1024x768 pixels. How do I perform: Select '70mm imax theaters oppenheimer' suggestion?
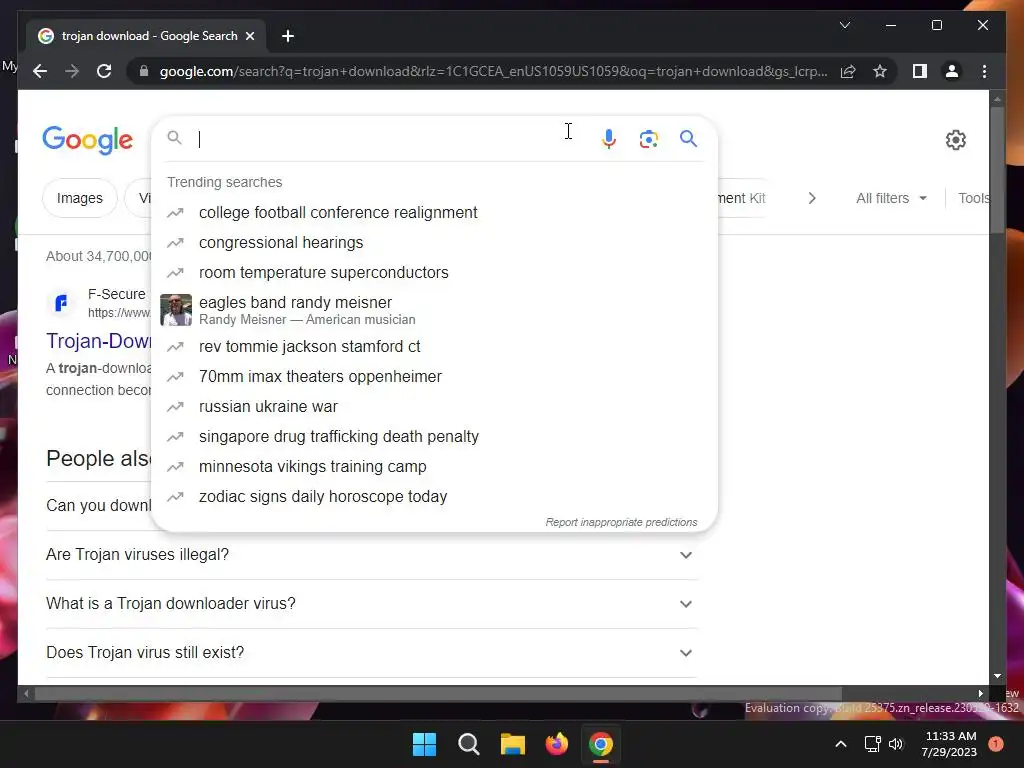click(434, 376)
